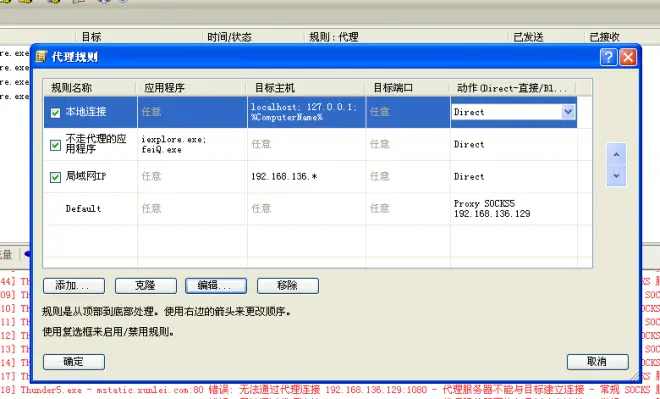Uncheck the 不走代理的应用程序 rule
This screenshot has height=399, width=660.
(55, 145)
